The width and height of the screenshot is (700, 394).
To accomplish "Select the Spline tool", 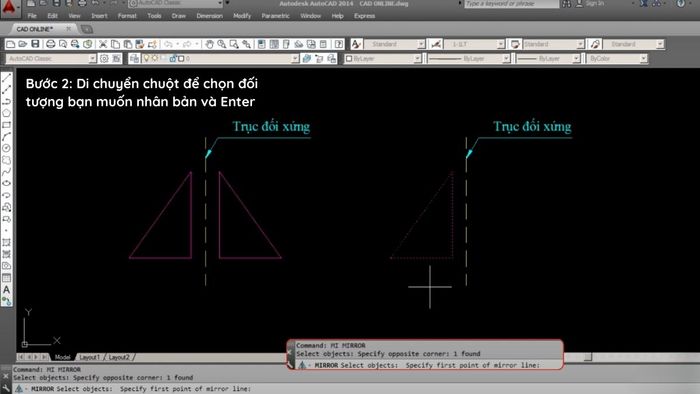I will point(6,172).
